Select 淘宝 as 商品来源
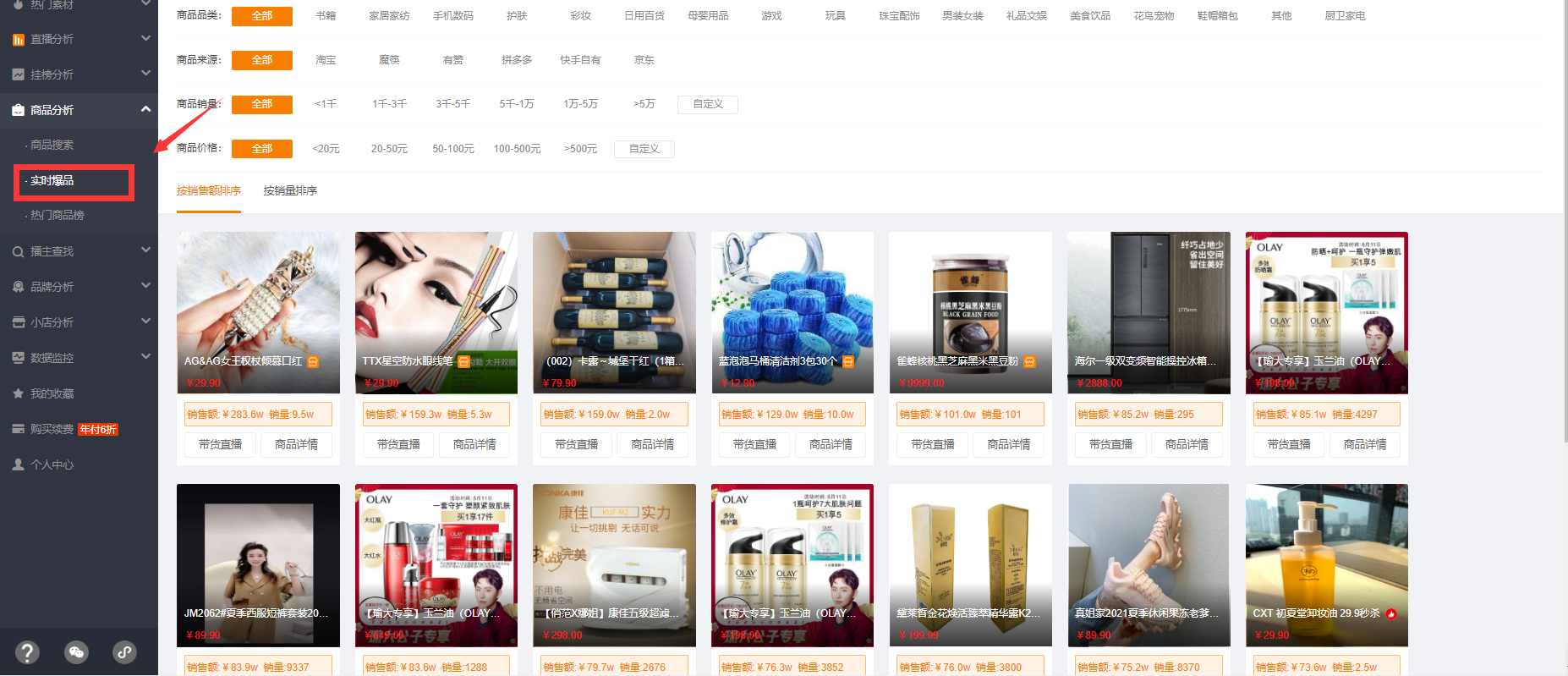Viewport: 1568px width, 676px height. click(326, 60)
